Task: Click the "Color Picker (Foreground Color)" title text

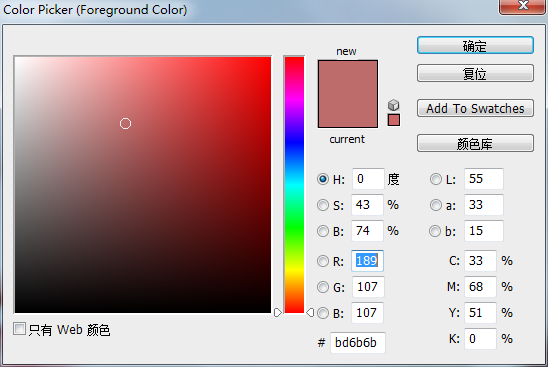Action: tap(95, 10)
